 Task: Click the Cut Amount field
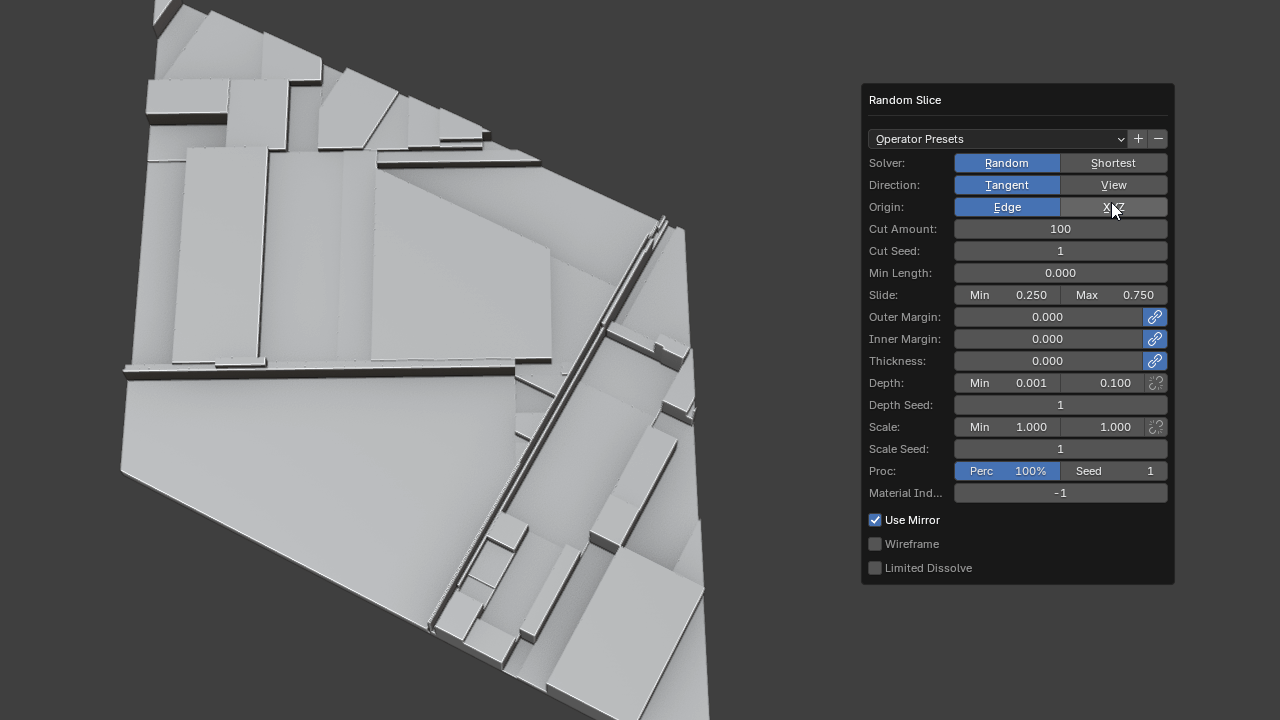(x=1060, y=229)
